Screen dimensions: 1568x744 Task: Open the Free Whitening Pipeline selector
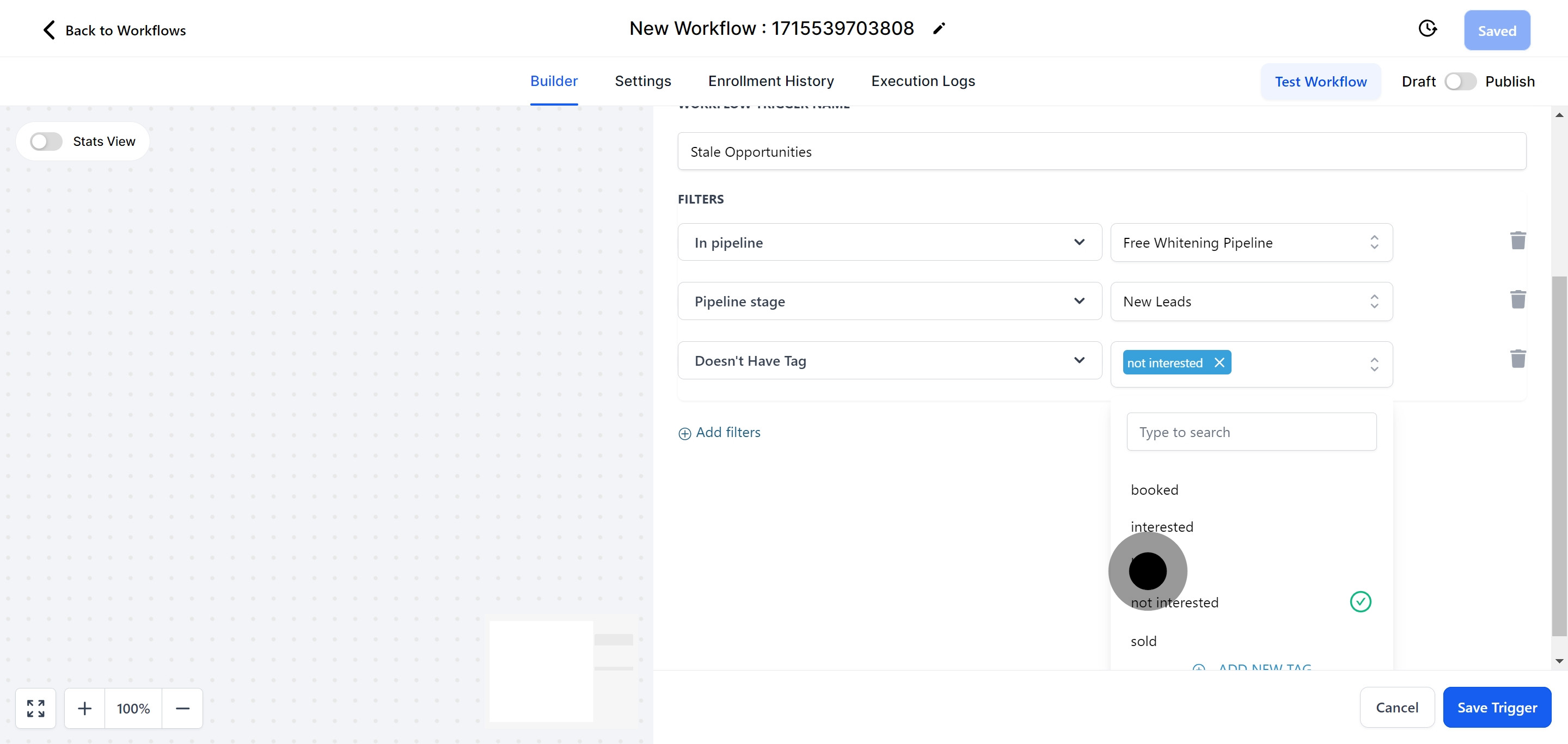[x=1251, y=243]
